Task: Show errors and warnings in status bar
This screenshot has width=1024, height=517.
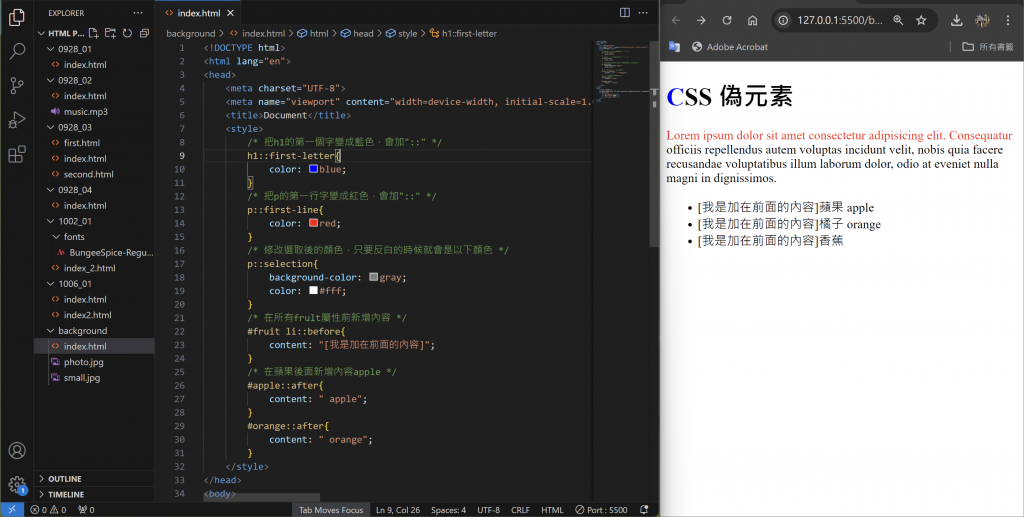Action: [48, 510]
